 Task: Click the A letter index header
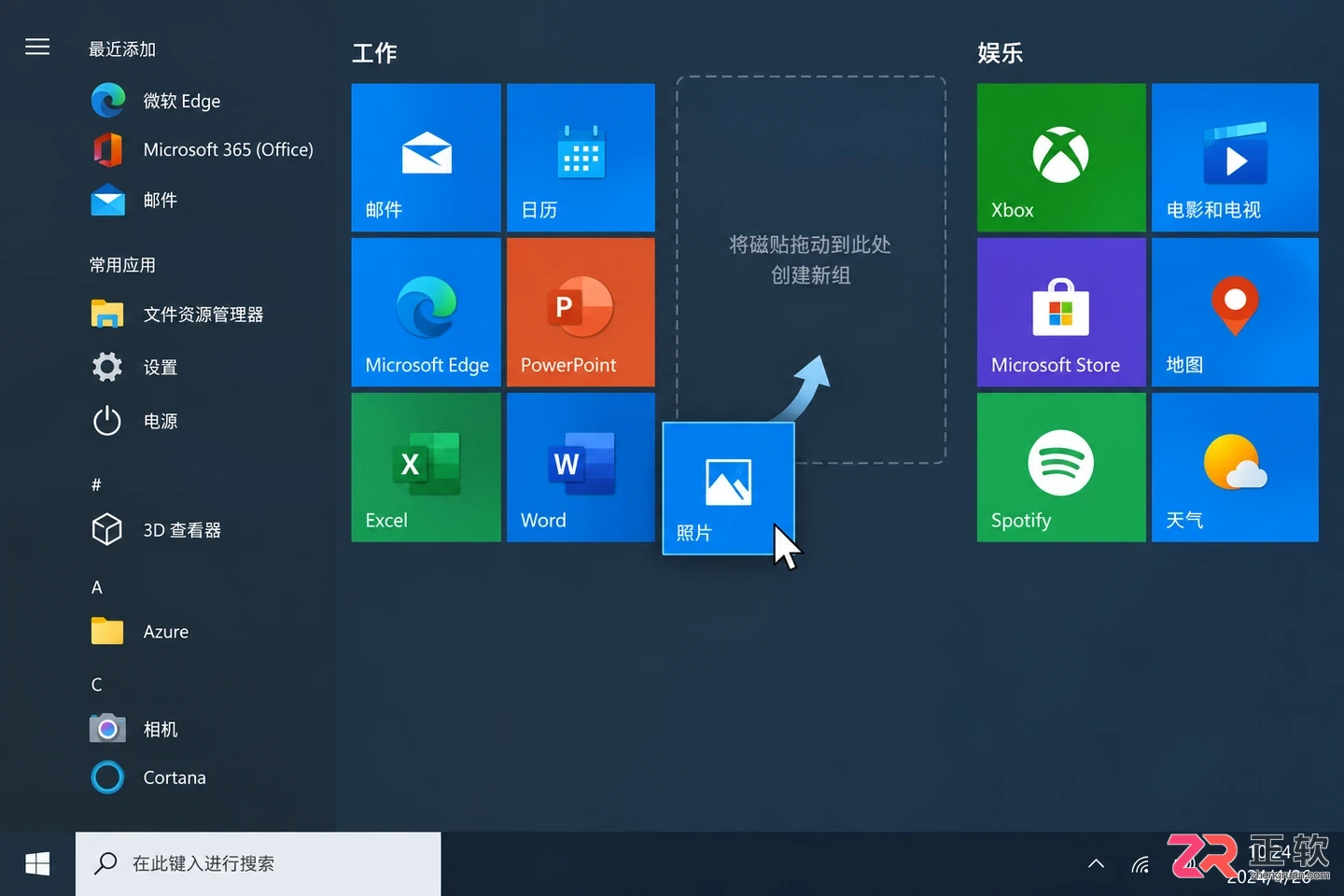(x=96, y=587)
